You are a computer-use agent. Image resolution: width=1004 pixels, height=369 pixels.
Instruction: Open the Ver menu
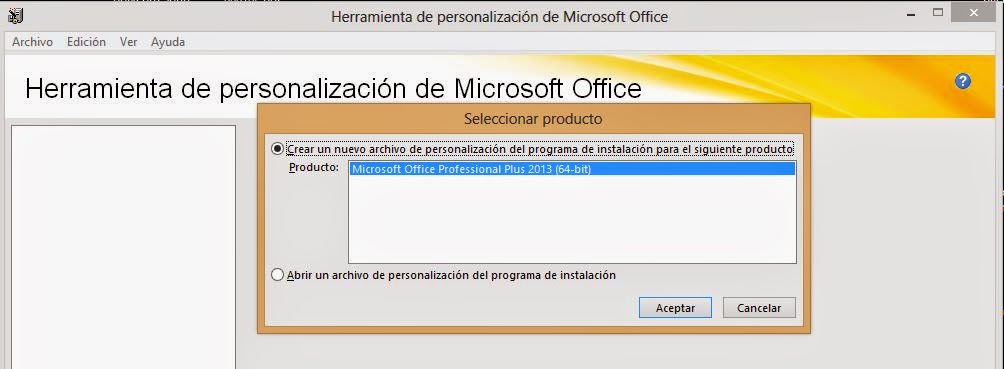129,42
